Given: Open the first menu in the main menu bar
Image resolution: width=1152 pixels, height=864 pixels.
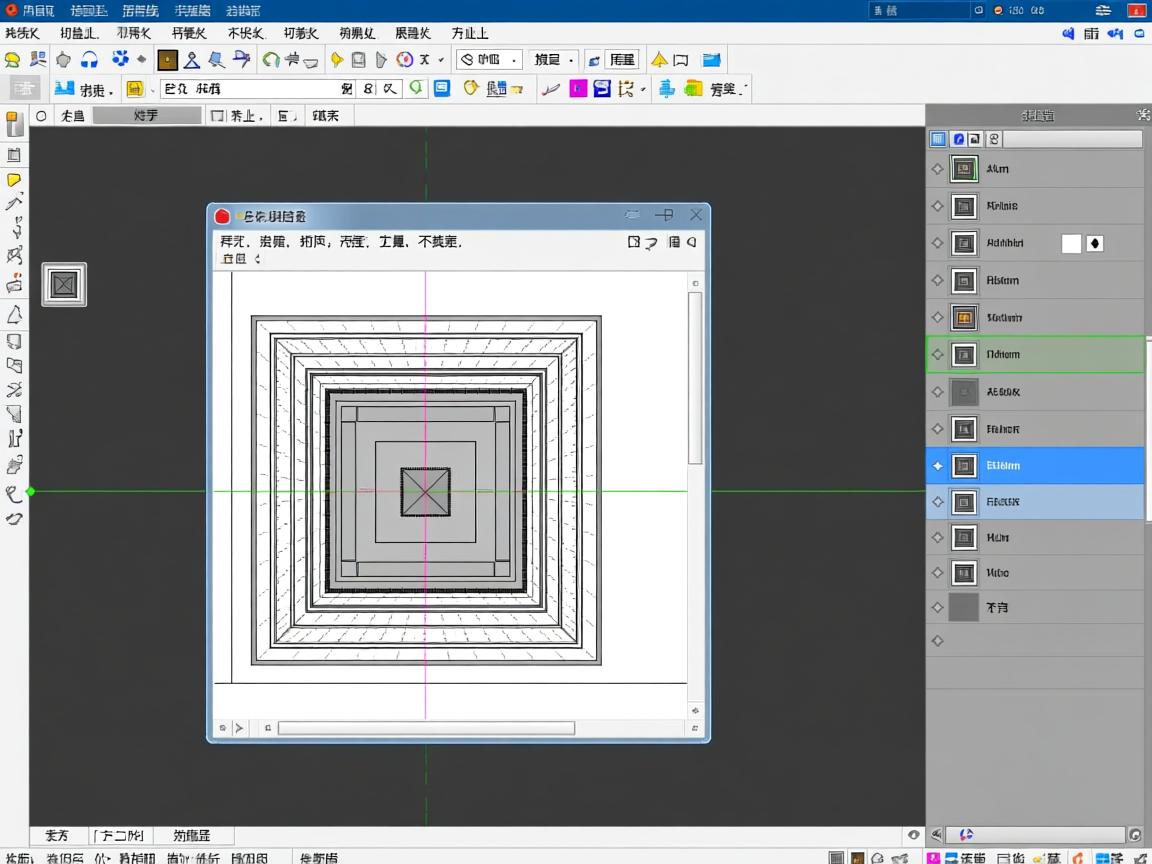Looking at the screenshot, I should click(22, 33).
